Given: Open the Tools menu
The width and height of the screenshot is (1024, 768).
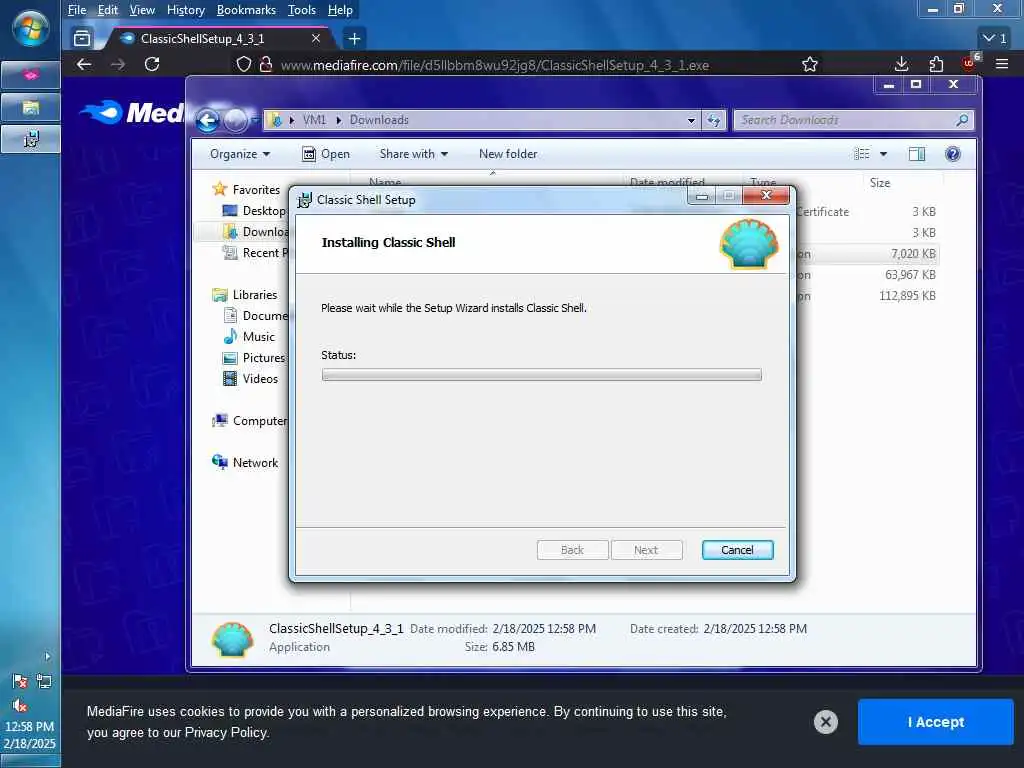Looking at the screenshot, I should (x=302, y=10).
